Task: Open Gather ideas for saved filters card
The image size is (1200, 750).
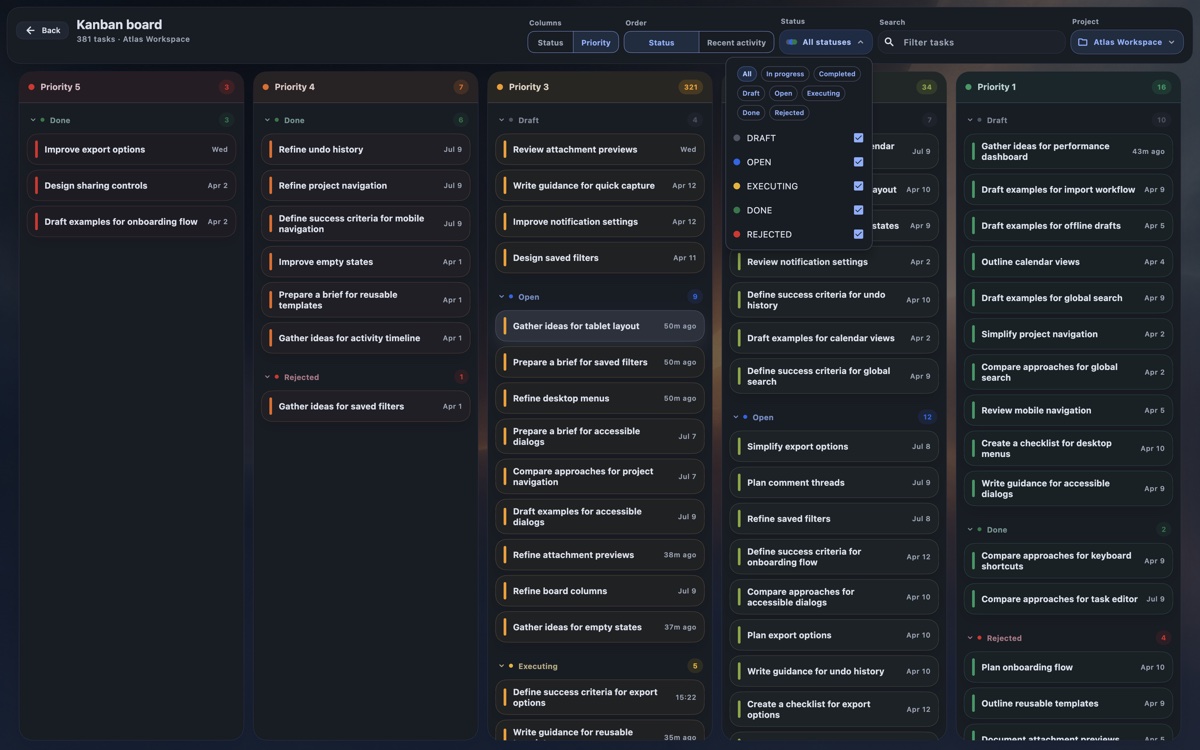Action: [x=365, y=406]
